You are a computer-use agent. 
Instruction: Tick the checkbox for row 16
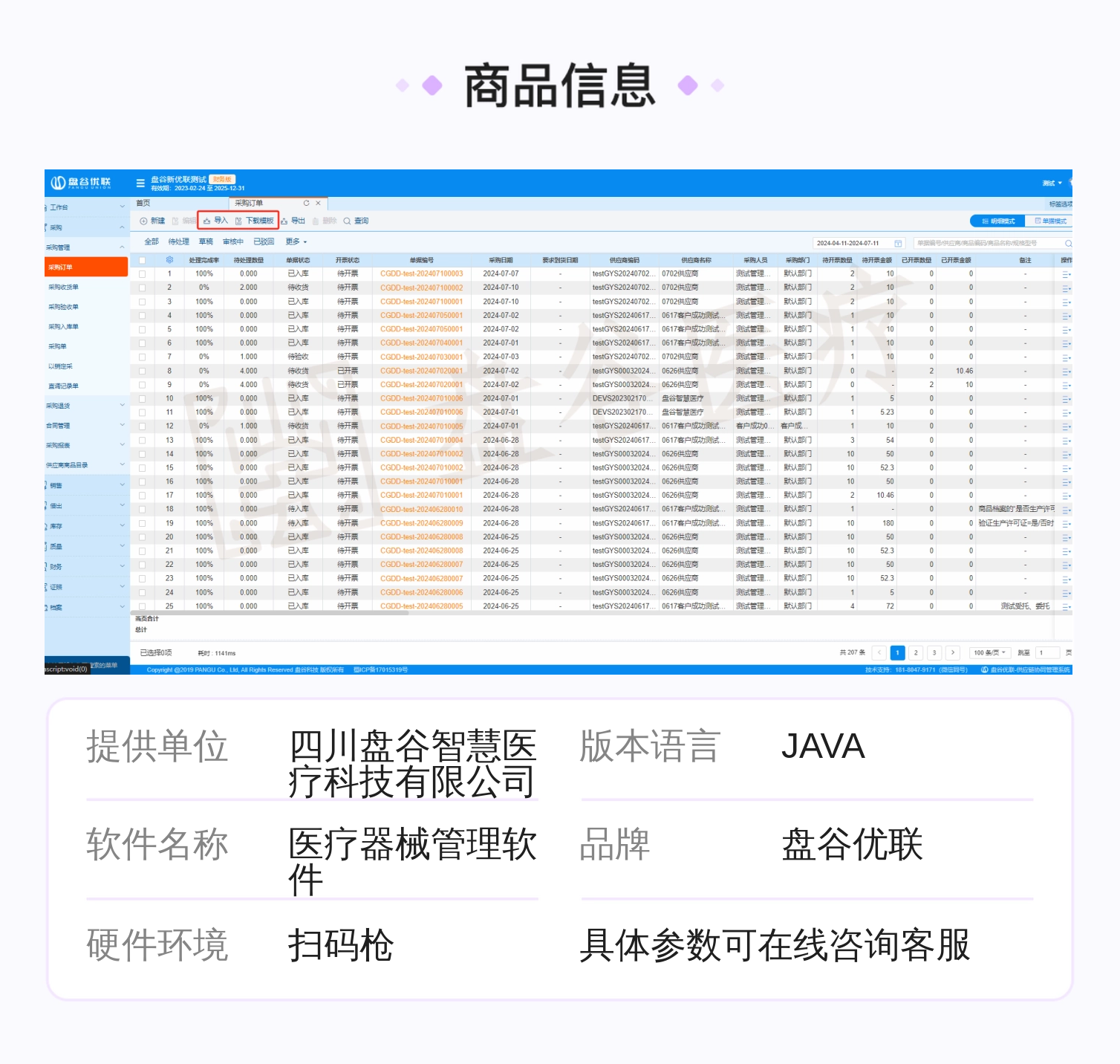pos(142,481)
